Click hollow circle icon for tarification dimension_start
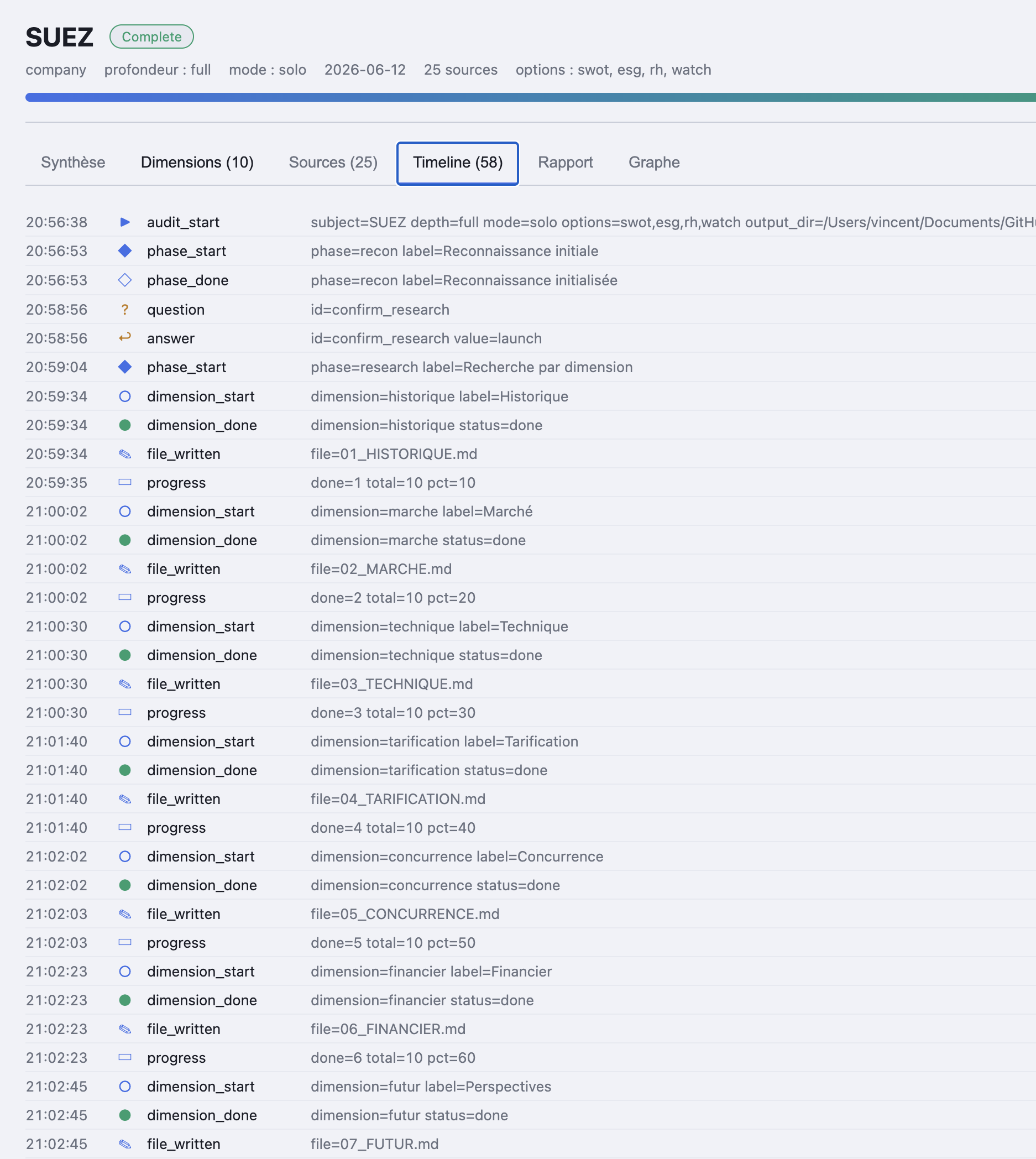Viewport: 1036px width, 1159px height. [125, 741]
